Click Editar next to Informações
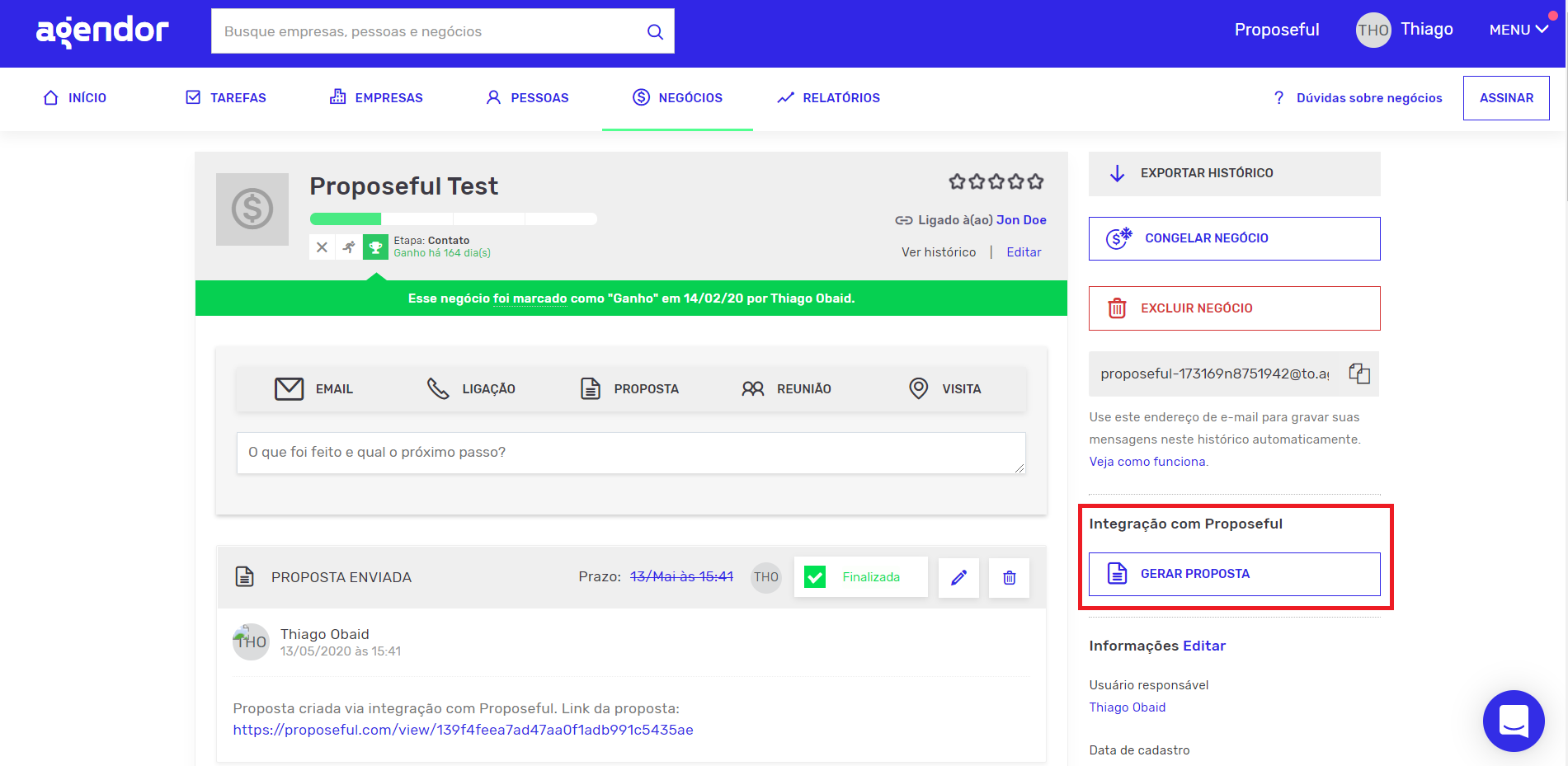Image resolution: width=1568 pixels, height=766 pixels. coord(1204,646)
